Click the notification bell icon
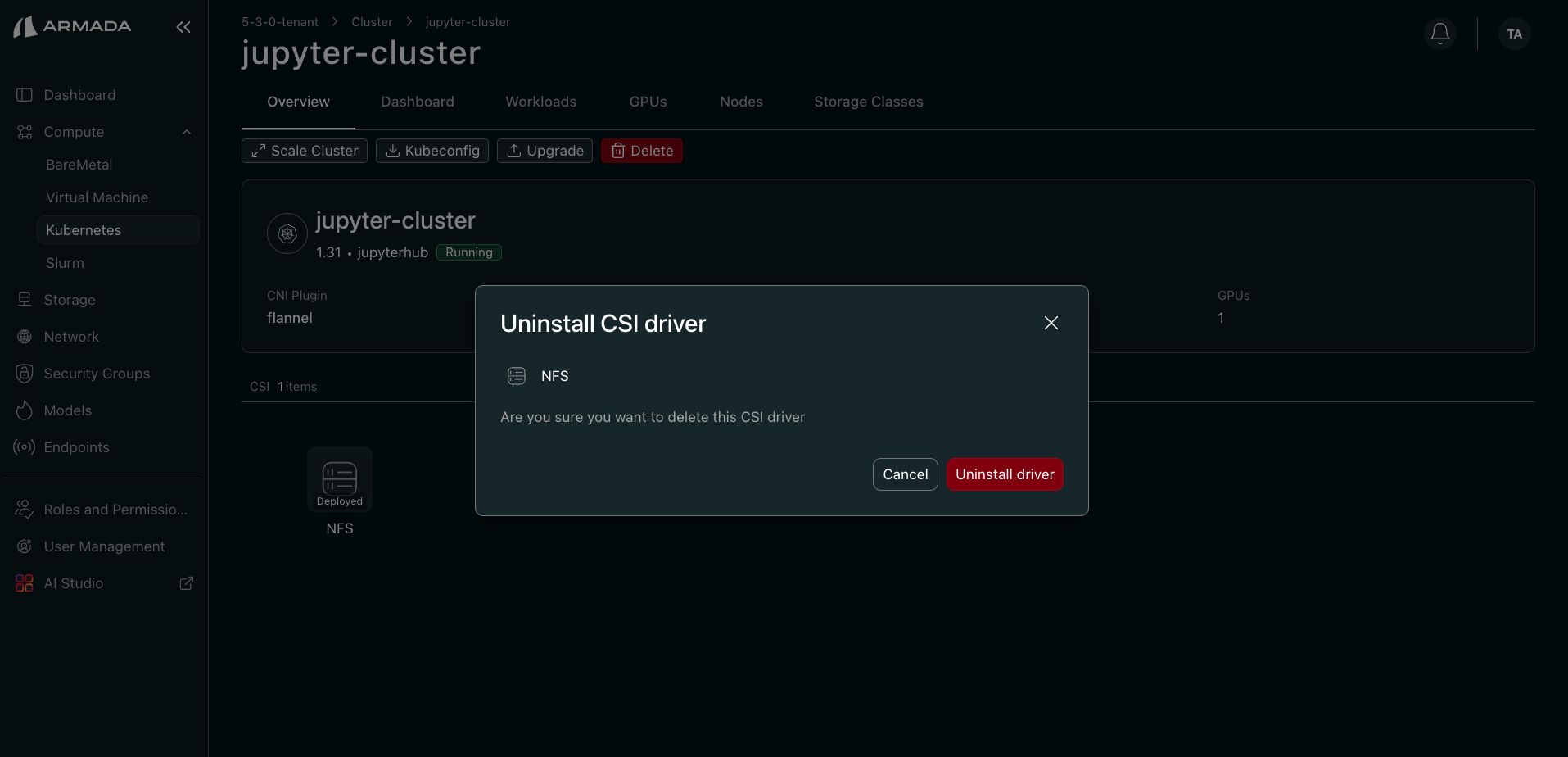The image size is (1568, 757). point(1439,34)
